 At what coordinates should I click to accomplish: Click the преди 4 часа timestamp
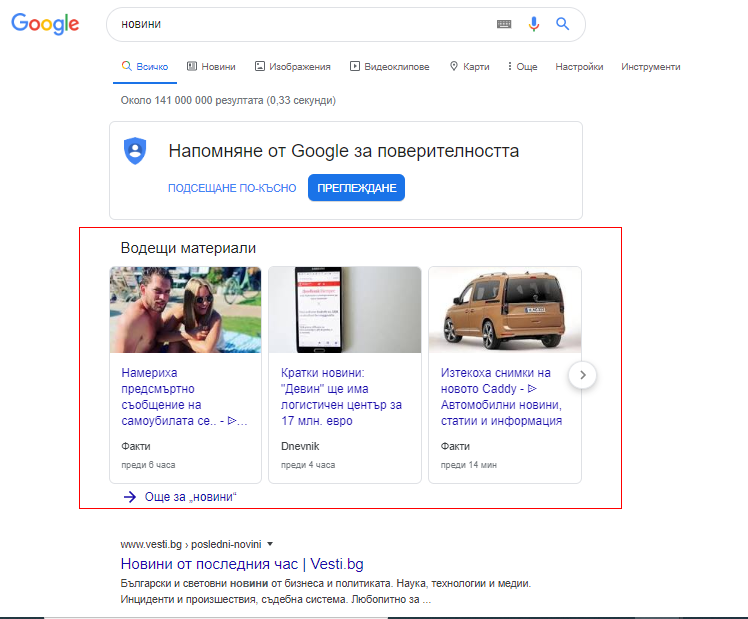point(308,465)
